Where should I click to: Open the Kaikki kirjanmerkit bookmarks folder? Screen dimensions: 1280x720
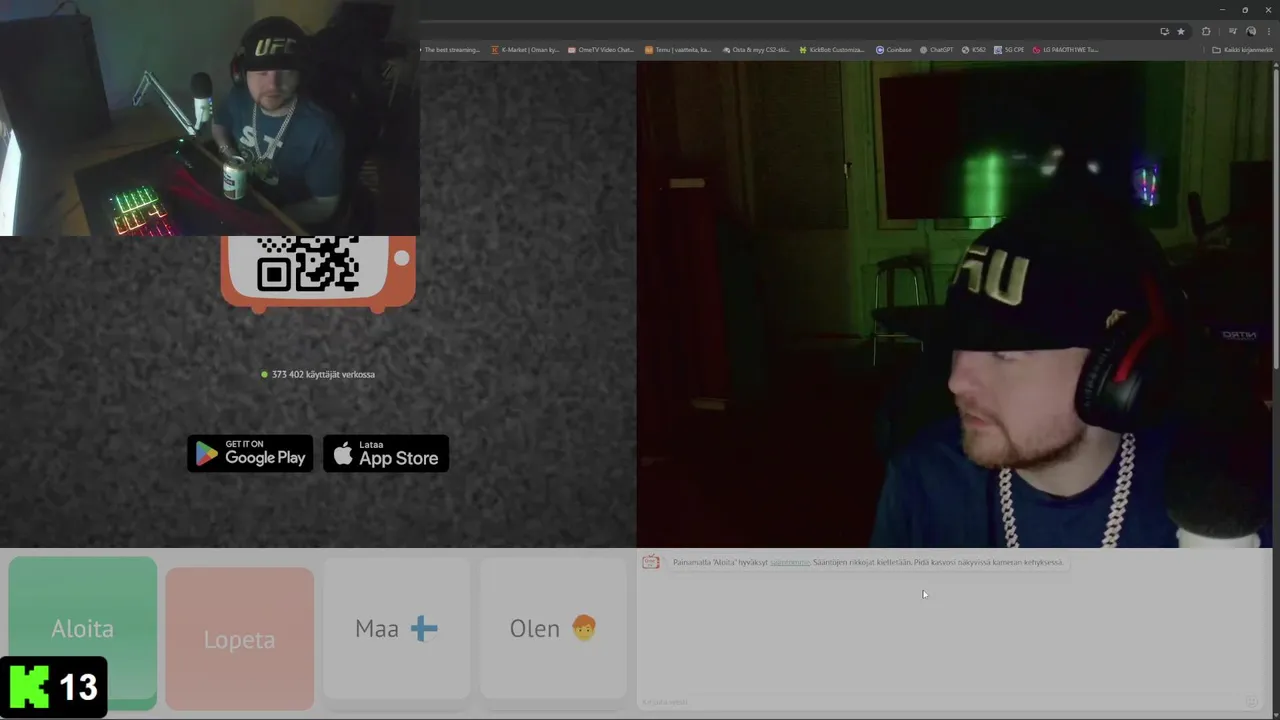tap(1243, 50)
